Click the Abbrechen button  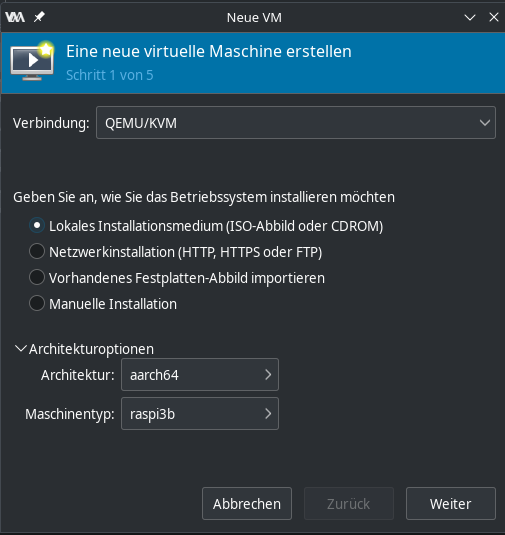247,504
